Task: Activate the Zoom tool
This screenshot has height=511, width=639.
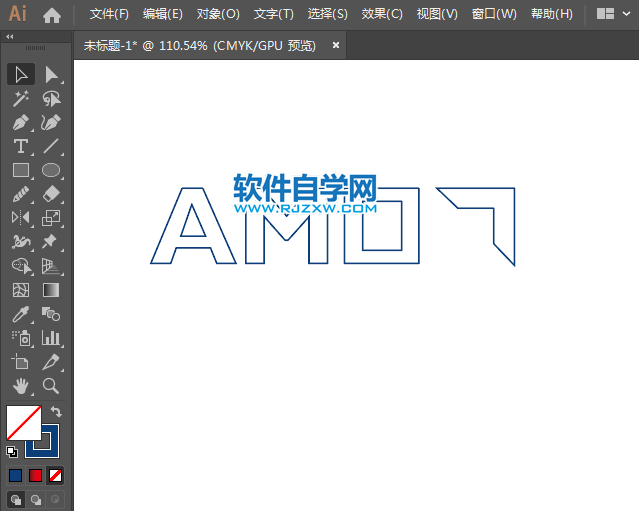Action: click(x=51, y=386)
